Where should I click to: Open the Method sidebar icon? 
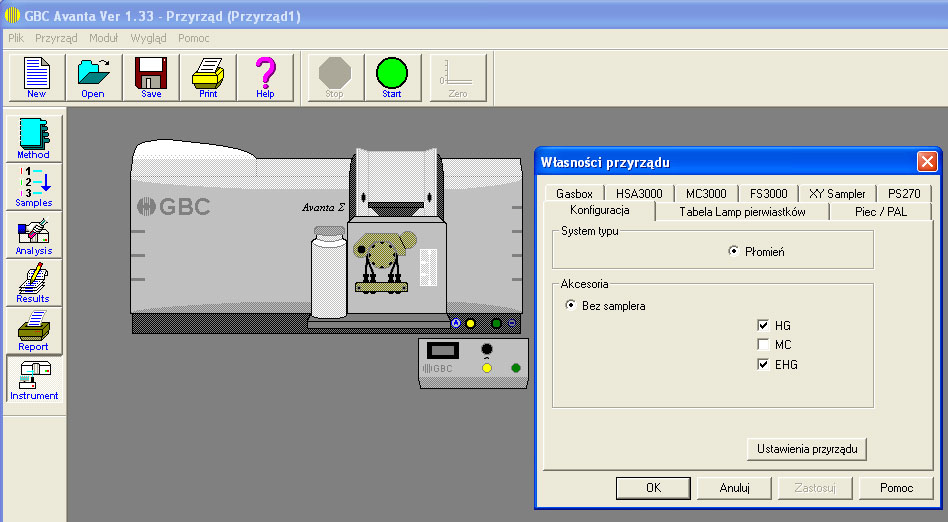[x=34, y=139]
